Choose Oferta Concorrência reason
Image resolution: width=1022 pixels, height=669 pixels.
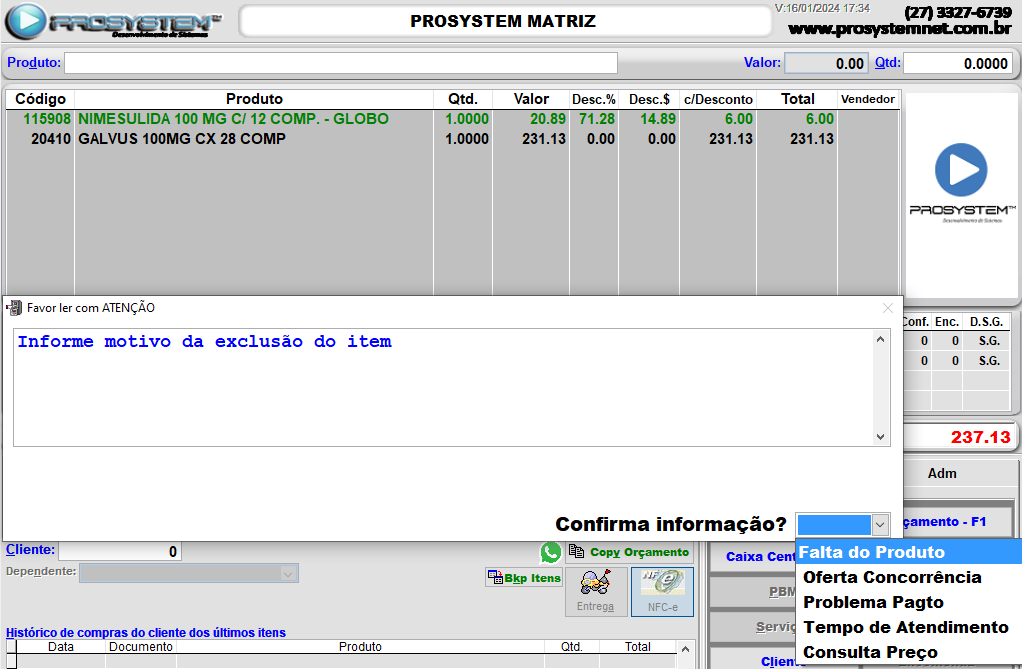coord(909,577)
